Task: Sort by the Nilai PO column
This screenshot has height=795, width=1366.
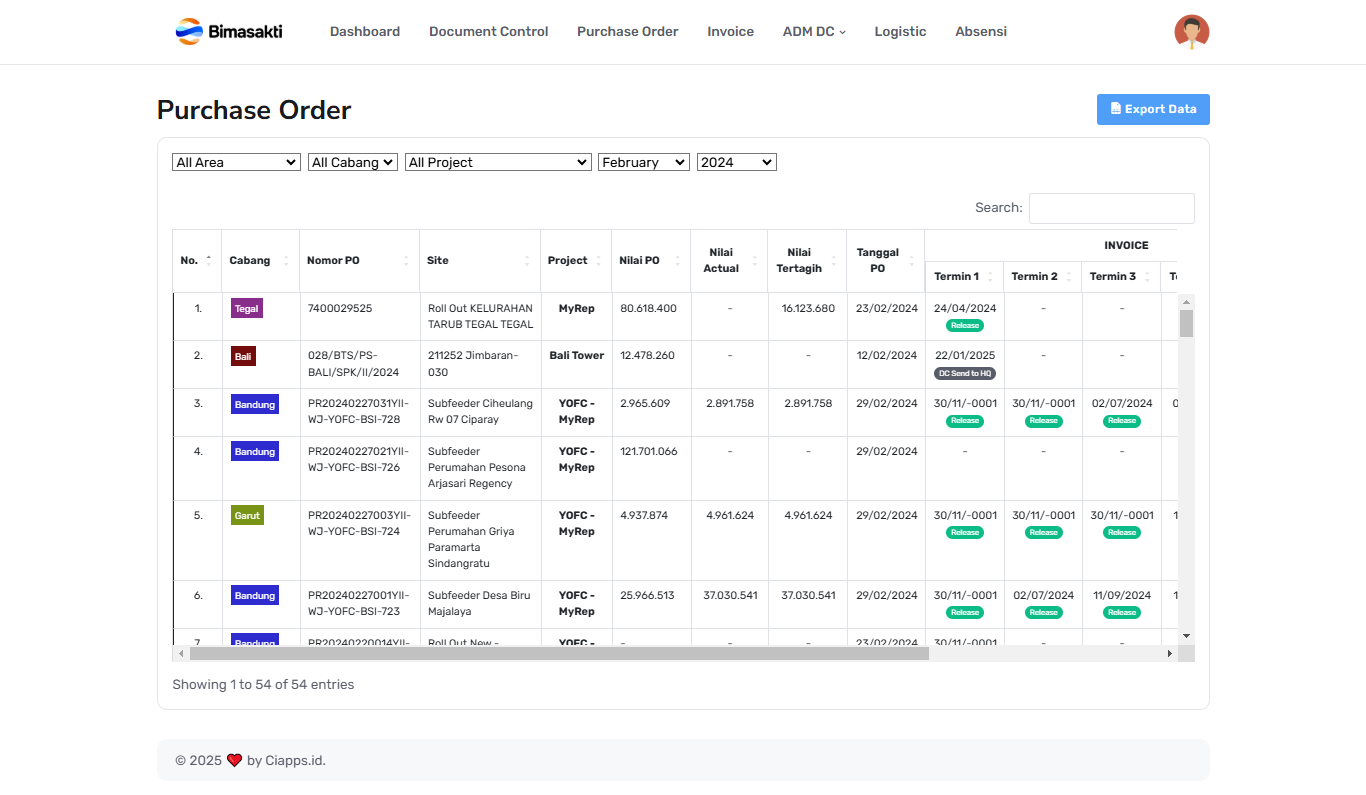Action: [649, 261]
